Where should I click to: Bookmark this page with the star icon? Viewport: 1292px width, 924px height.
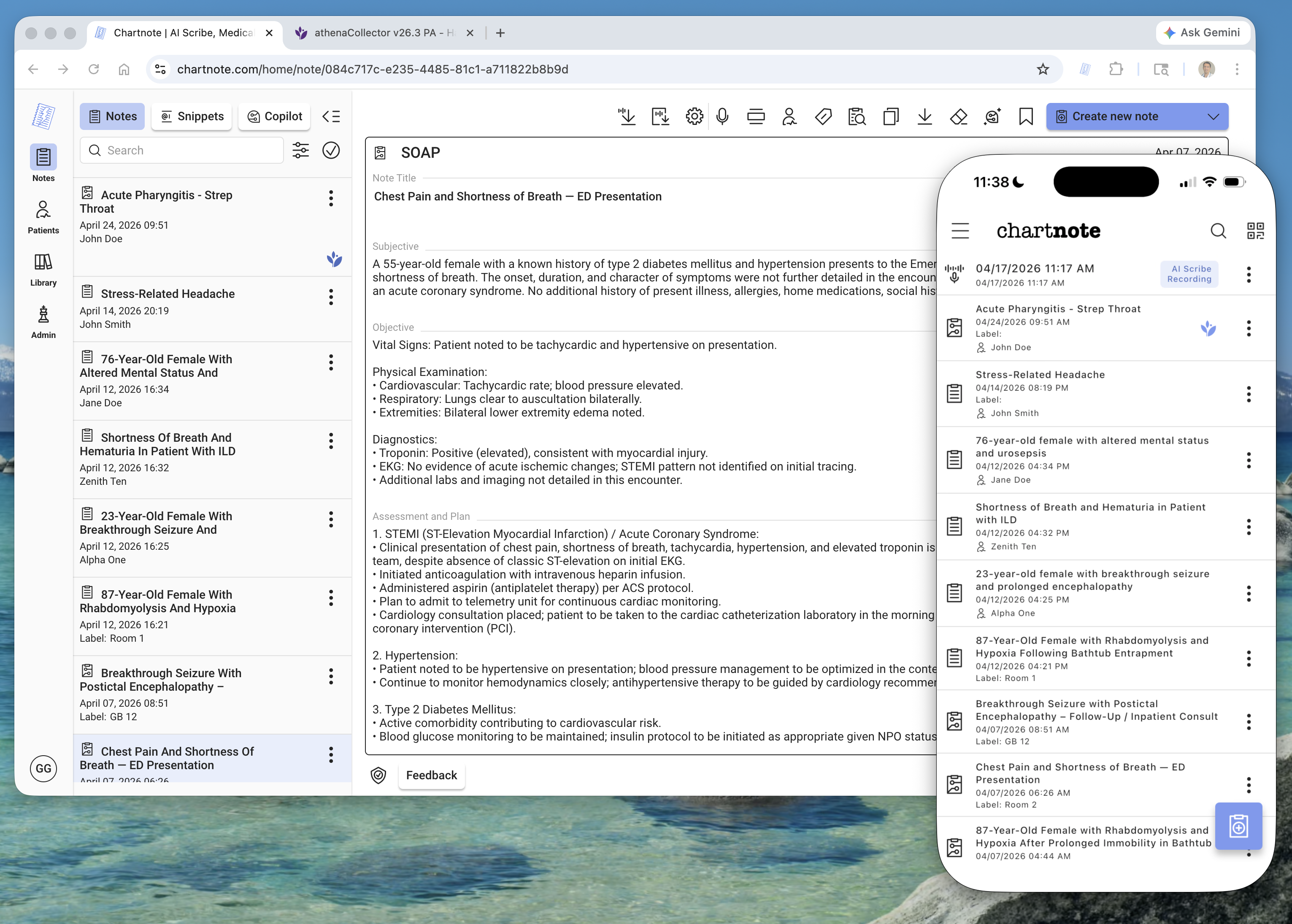point(1043,70)
